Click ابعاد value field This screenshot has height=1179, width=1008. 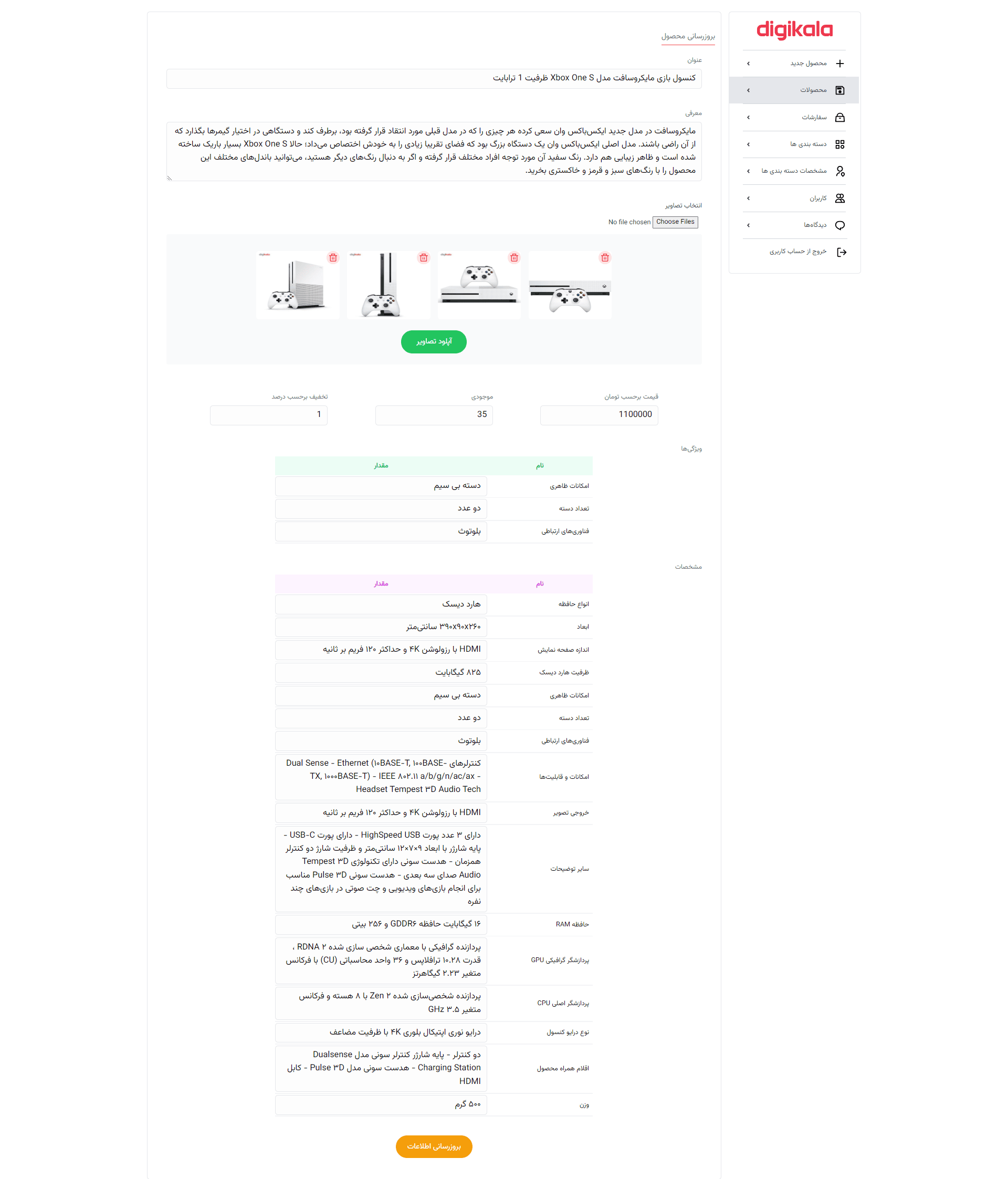point(381,627)
